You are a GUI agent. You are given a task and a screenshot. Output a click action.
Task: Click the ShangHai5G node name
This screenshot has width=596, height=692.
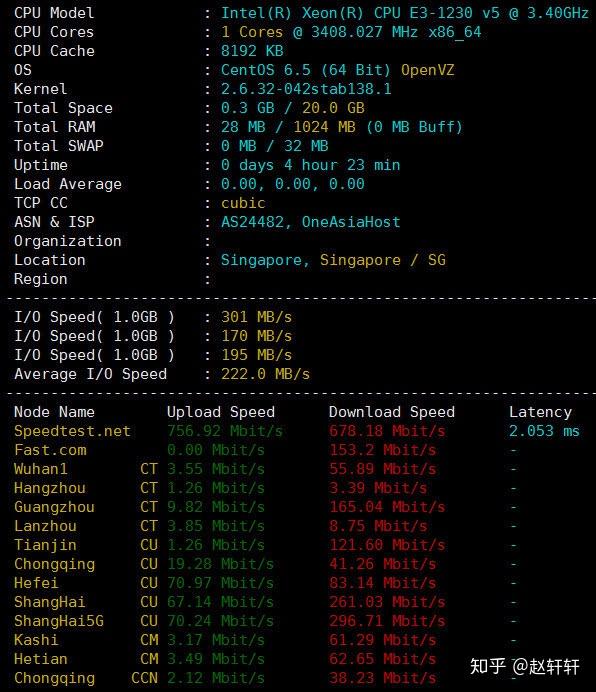[x=59, y=621]
